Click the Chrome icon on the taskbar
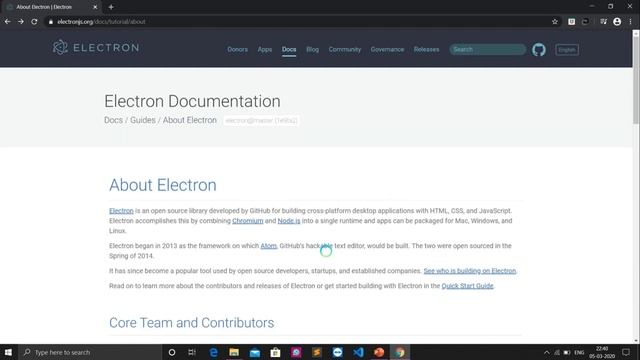 pos(400,352)
